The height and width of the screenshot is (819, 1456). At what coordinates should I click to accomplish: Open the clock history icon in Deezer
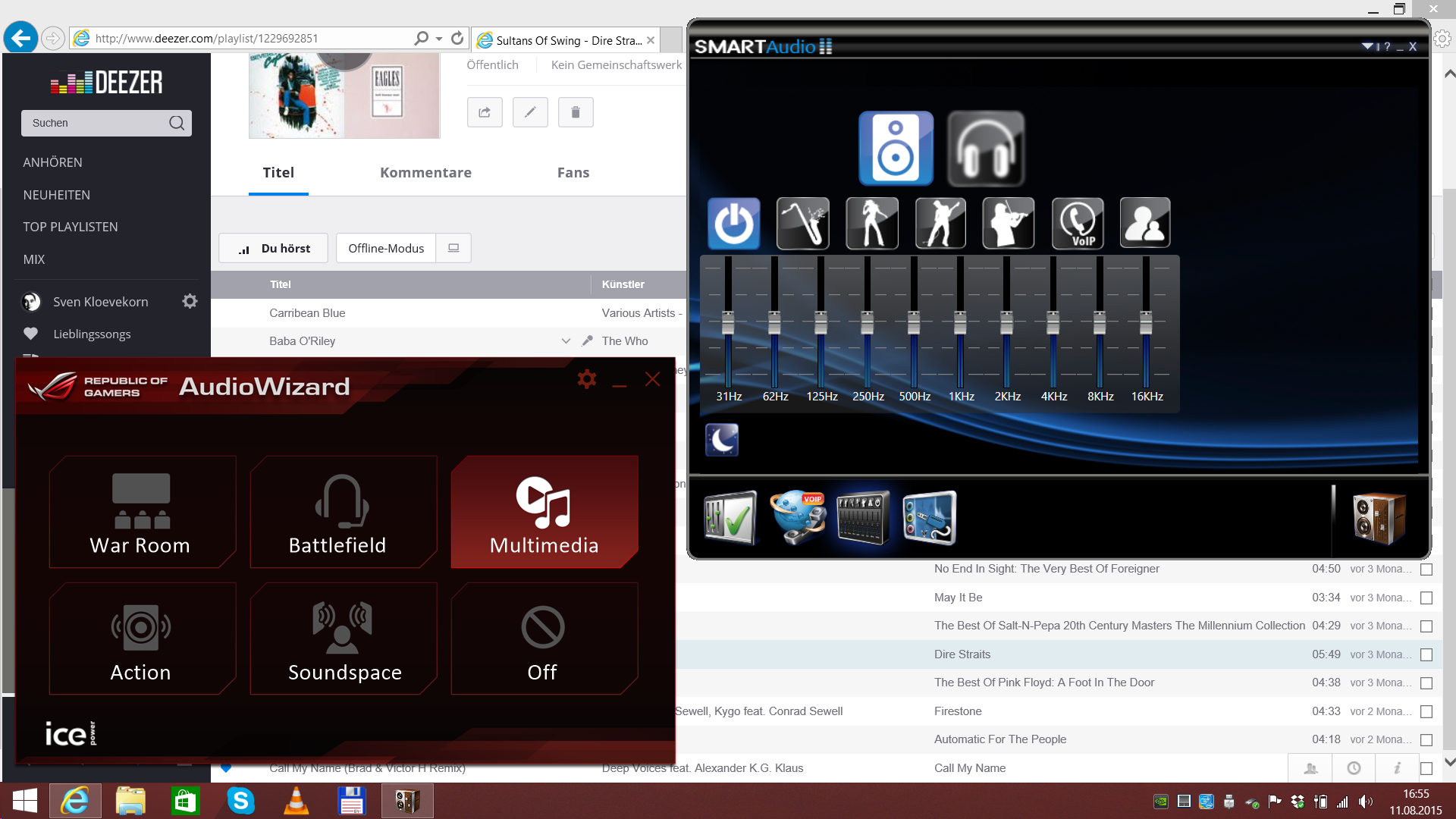(1354, 768)
